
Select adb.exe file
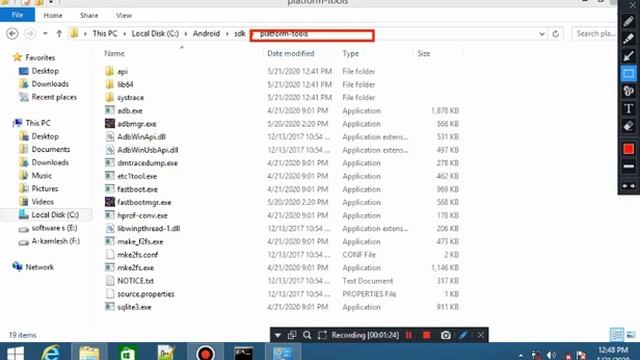point(130,111)
